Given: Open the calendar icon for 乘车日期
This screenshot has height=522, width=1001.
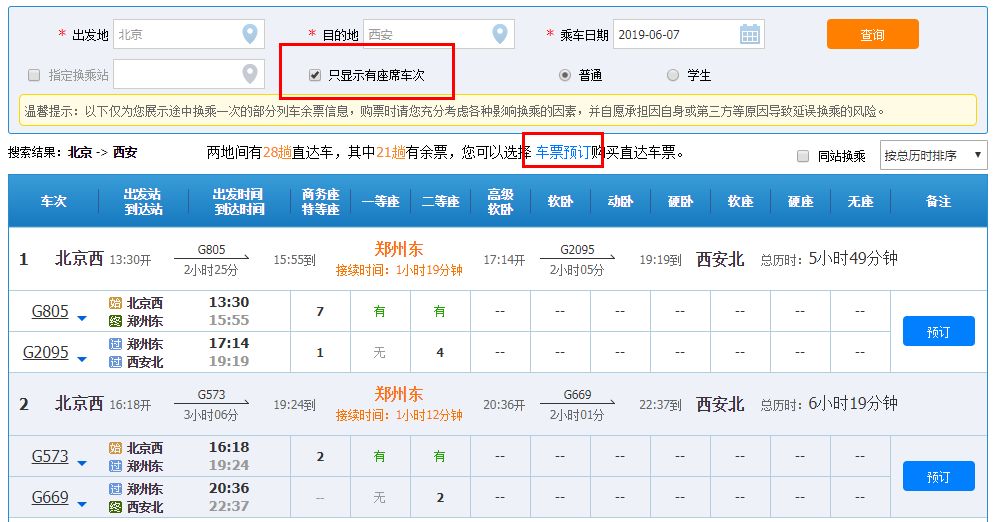Looking at the screenshot, I should pos(750,35).
